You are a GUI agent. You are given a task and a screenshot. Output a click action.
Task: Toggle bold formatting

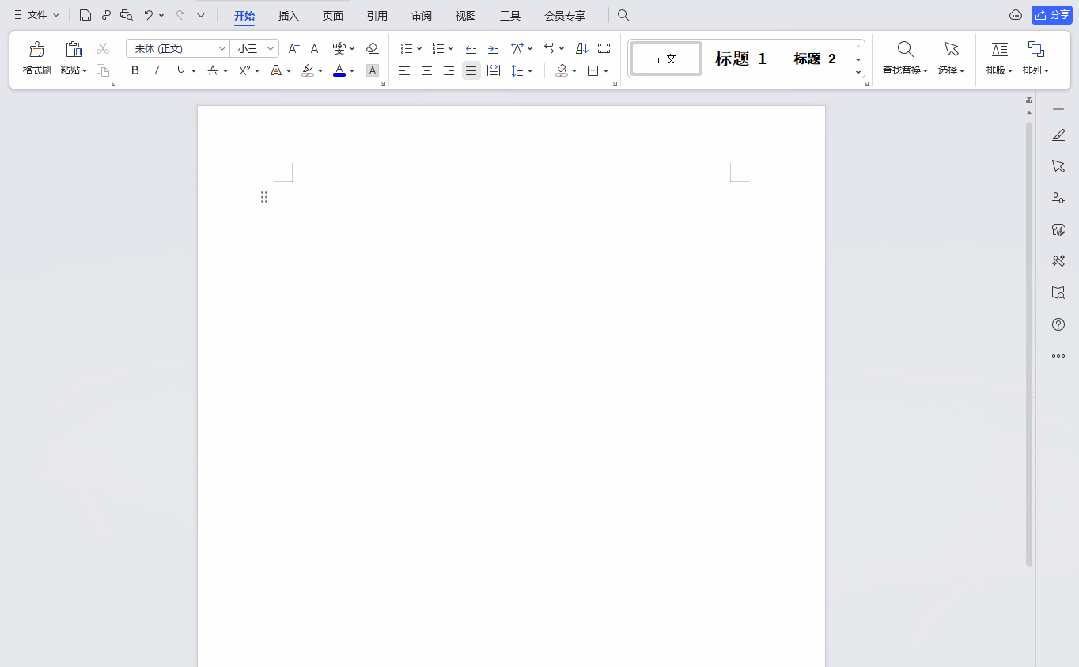tap(135, 70)
